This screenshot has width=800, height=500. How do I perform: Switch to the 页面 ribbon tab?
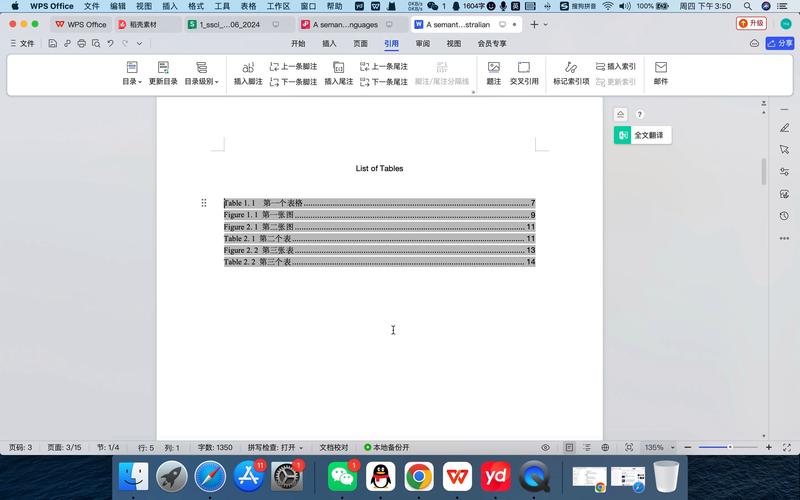pos(360,43)
